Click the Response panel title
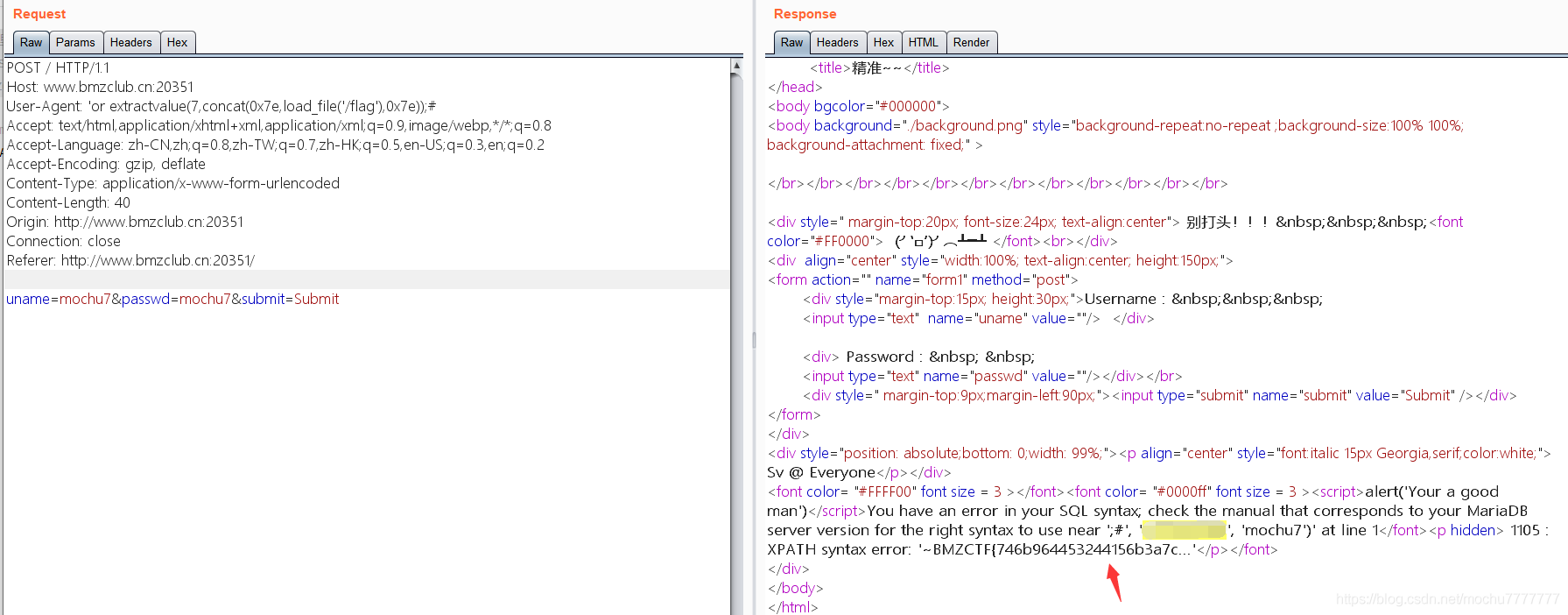 tap(805, 14)
